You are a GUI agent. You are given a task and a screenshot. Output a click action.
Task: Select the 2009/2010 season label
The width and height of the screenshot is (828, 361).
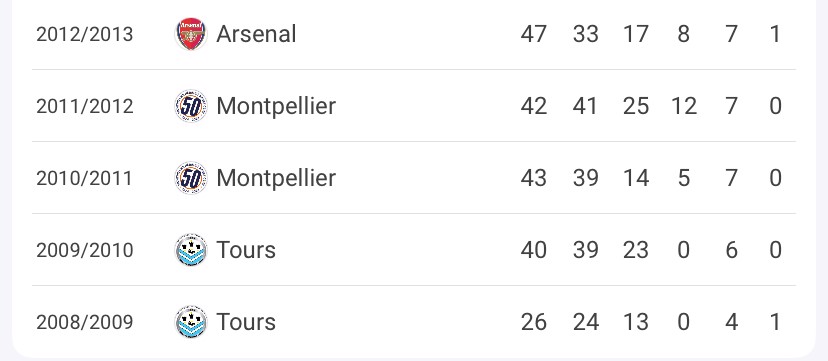(x=84, y=250)
